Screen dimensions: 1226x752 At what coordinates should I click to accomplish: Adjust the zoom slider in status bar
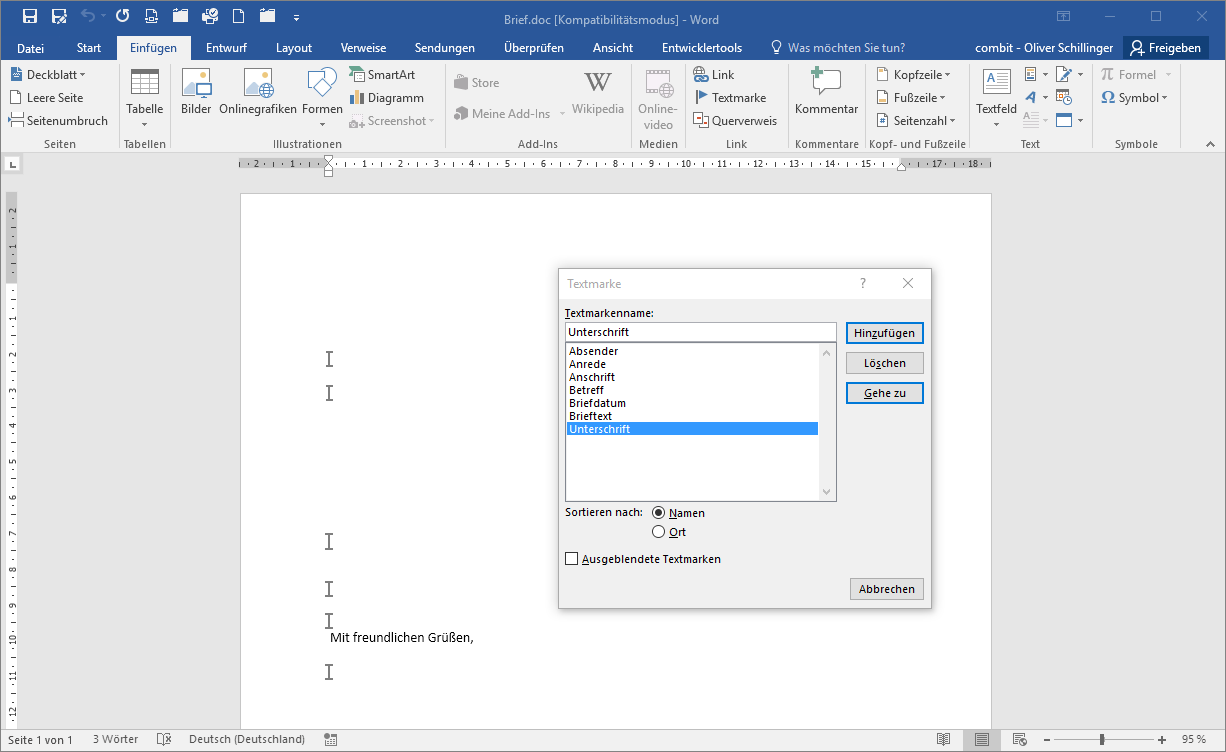[1102, 740]
